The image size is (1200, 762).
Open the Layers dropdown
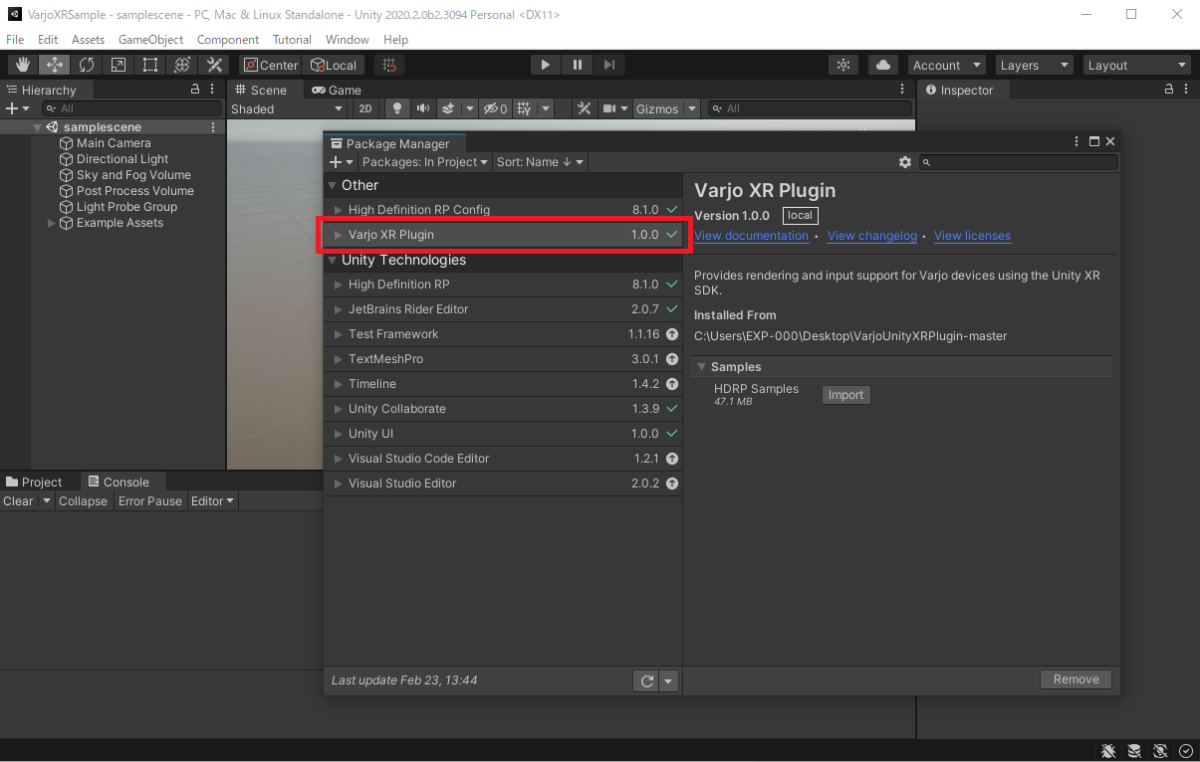pos(1036,65)
